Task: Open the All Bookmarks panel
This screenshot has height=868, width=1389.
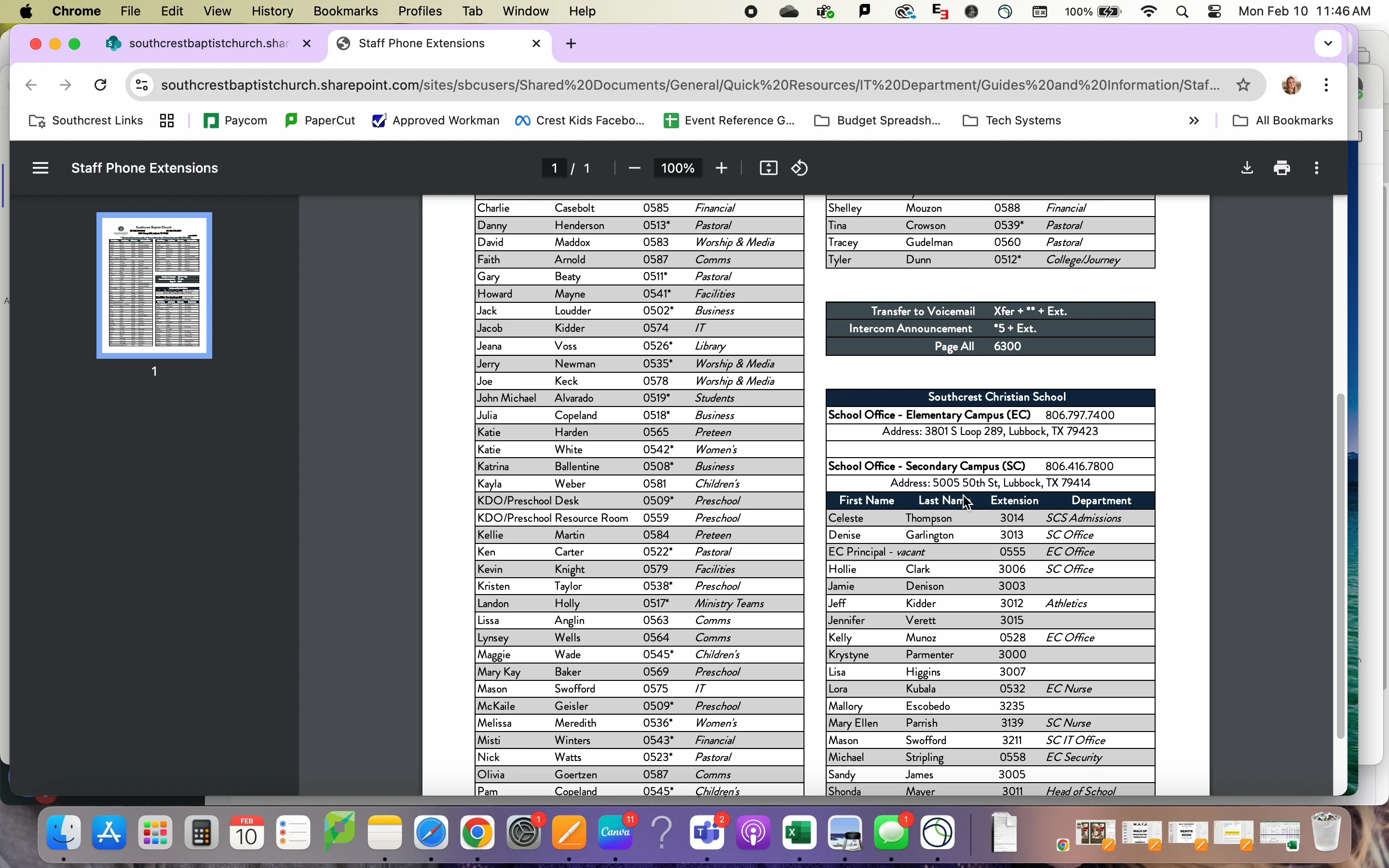Action: (1283, 120)
